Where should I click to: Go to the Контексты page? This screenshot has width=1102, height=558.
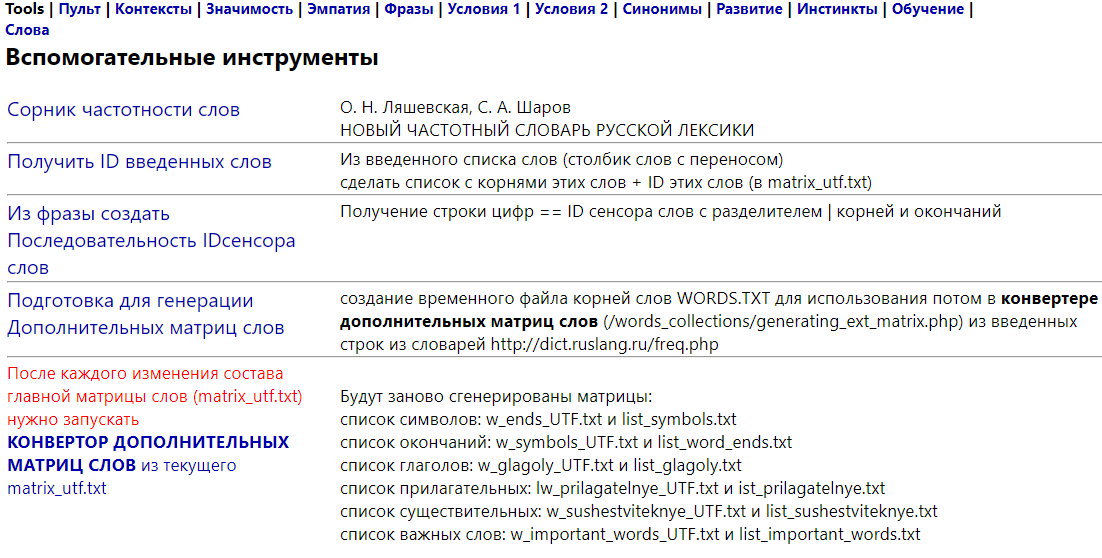tap(152, 9)
